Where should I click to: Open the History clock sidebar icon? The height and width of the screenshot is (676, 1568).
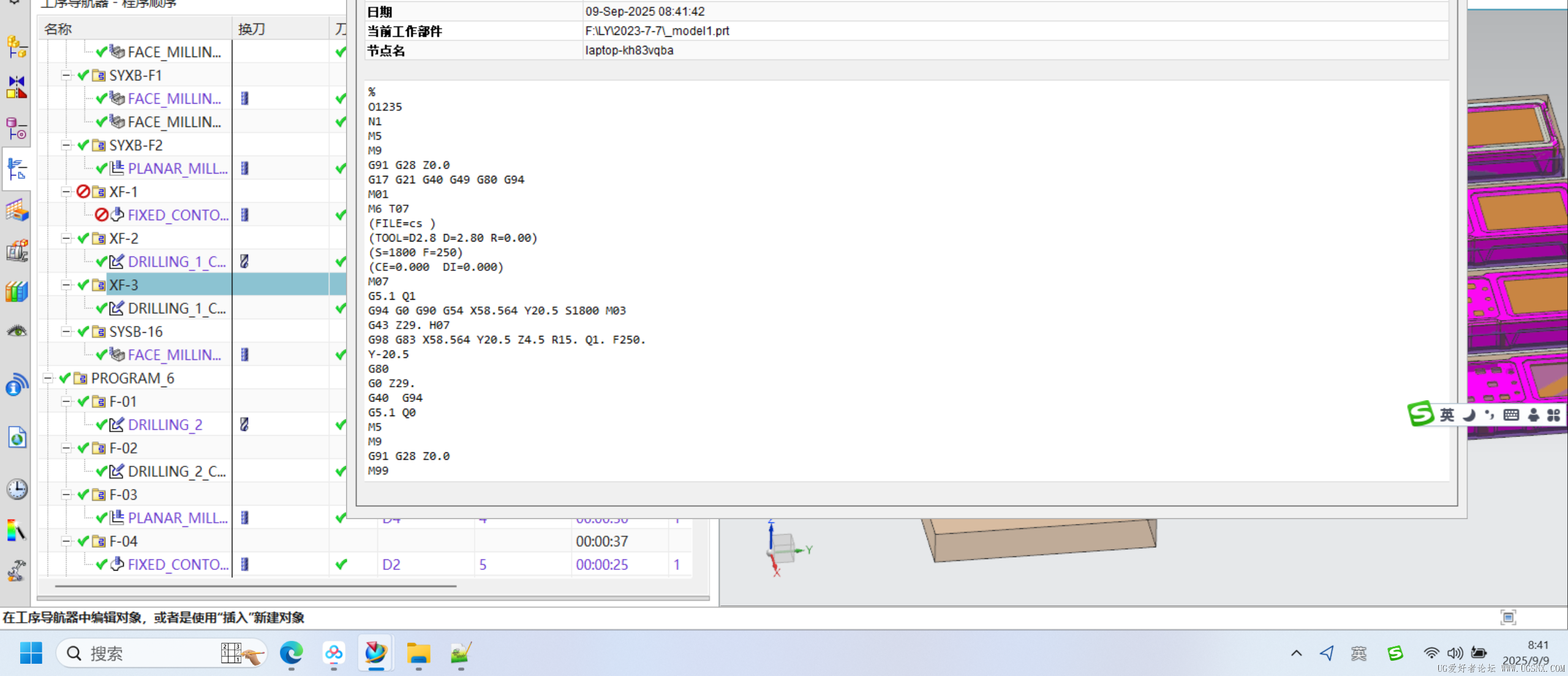pyautogui.click(x=17, y=488)
